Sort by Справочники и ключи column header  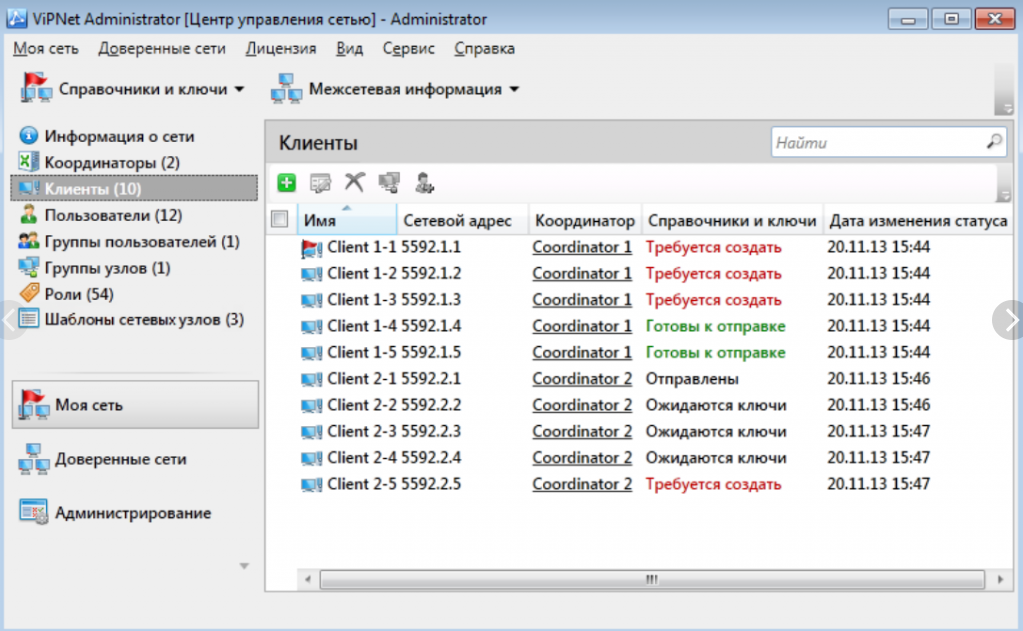point(732,220)
